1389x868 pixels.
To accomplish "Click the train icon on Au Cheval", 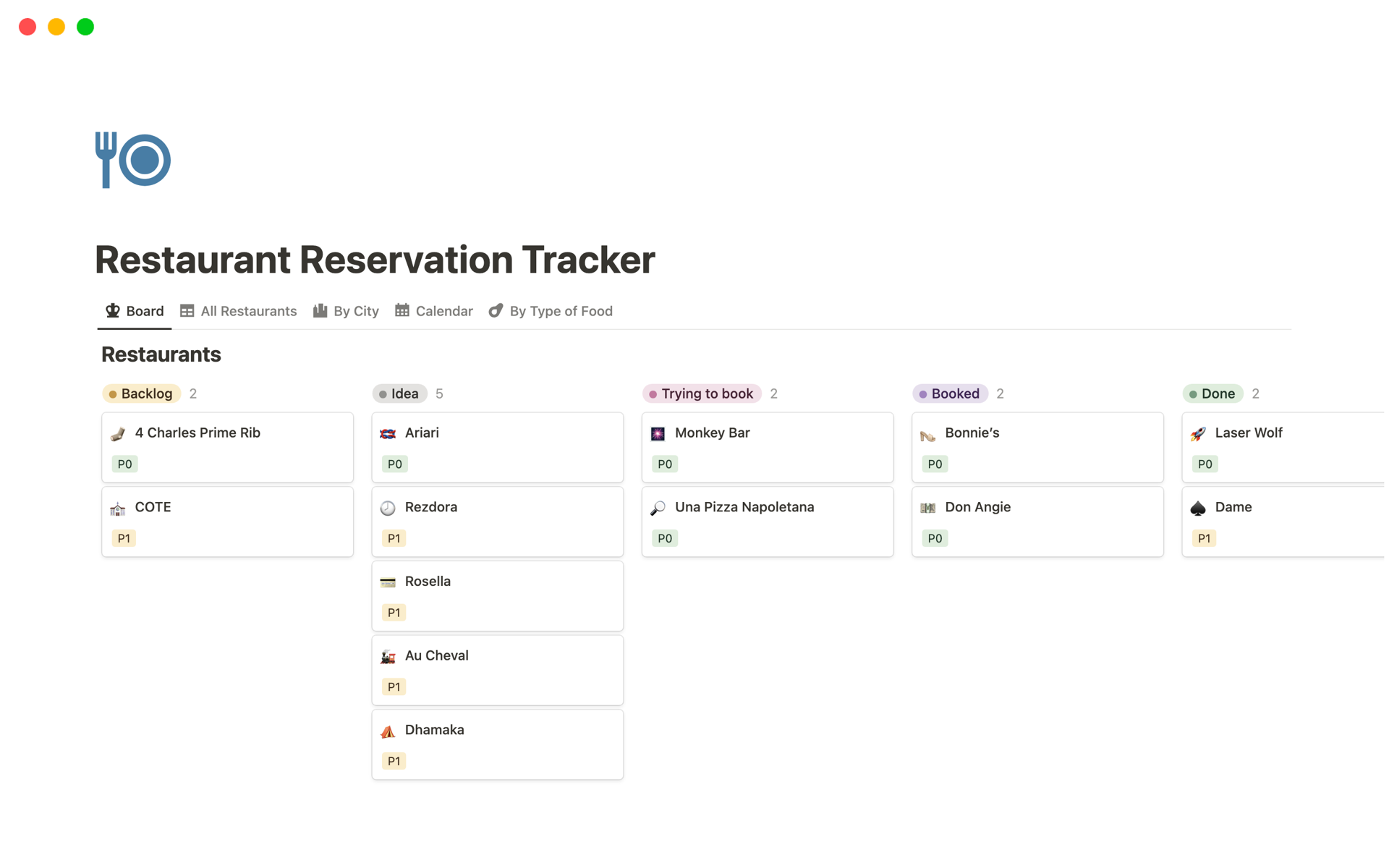I will click(x=388, y=656).
